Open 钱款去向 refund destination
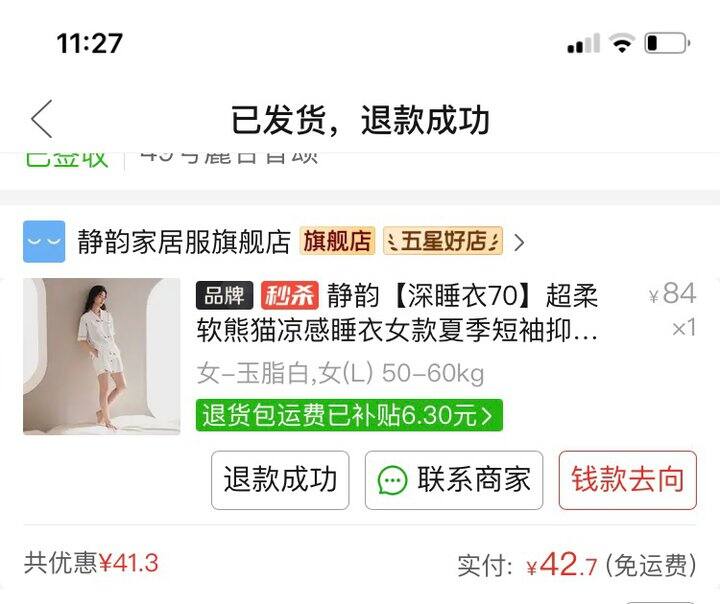Image resolution: width=720 pixels, height=604 pixels. (x=628, y=480)
